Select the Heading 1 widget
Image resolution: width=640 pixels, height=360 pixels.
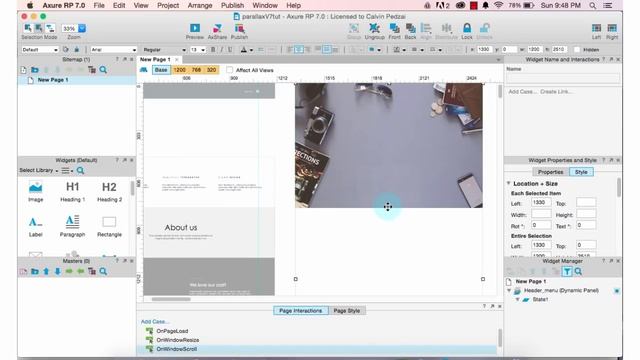72,192
